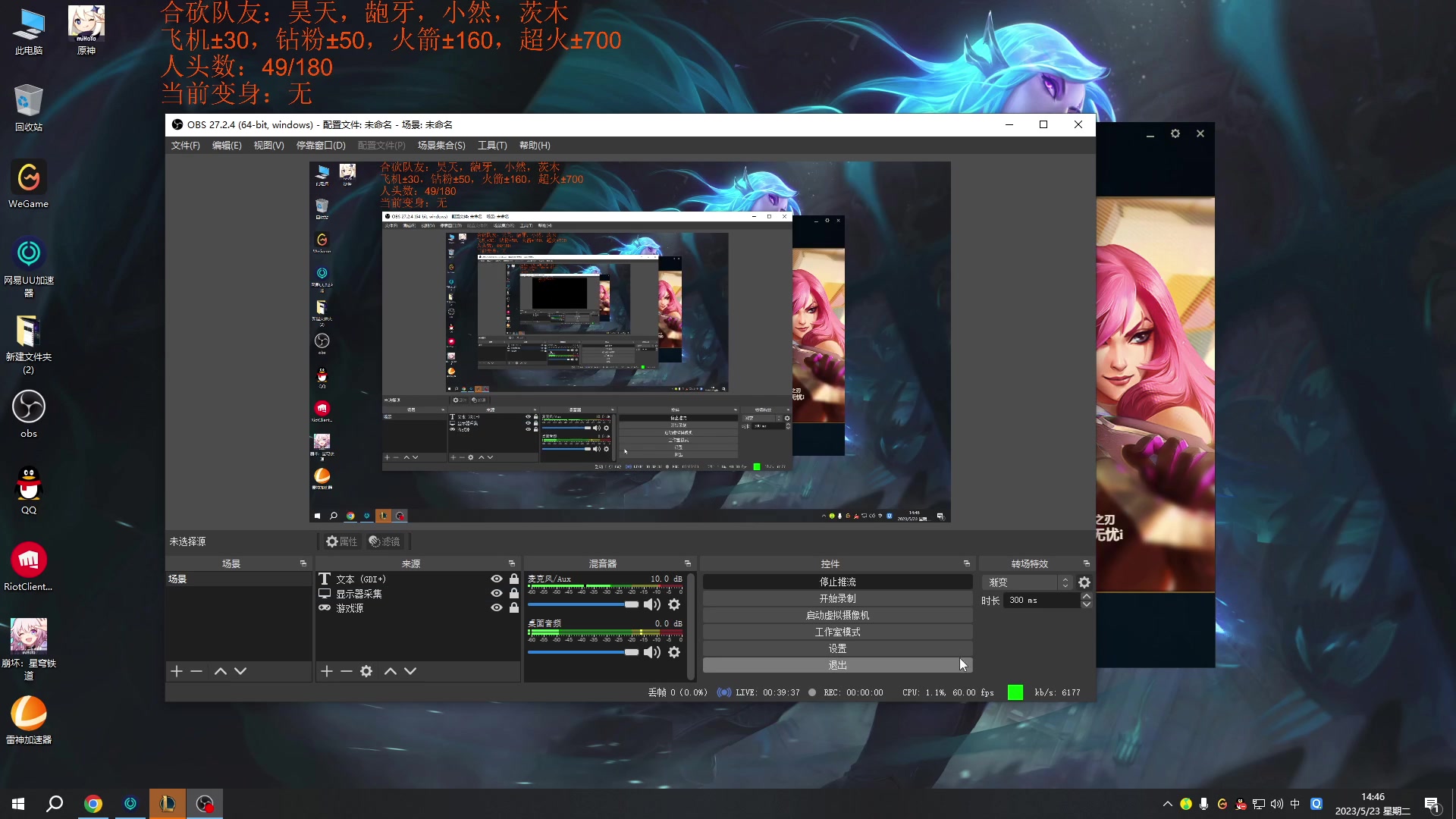
Task: Mute the 麦克风/Aux channel
Action: 652,604
